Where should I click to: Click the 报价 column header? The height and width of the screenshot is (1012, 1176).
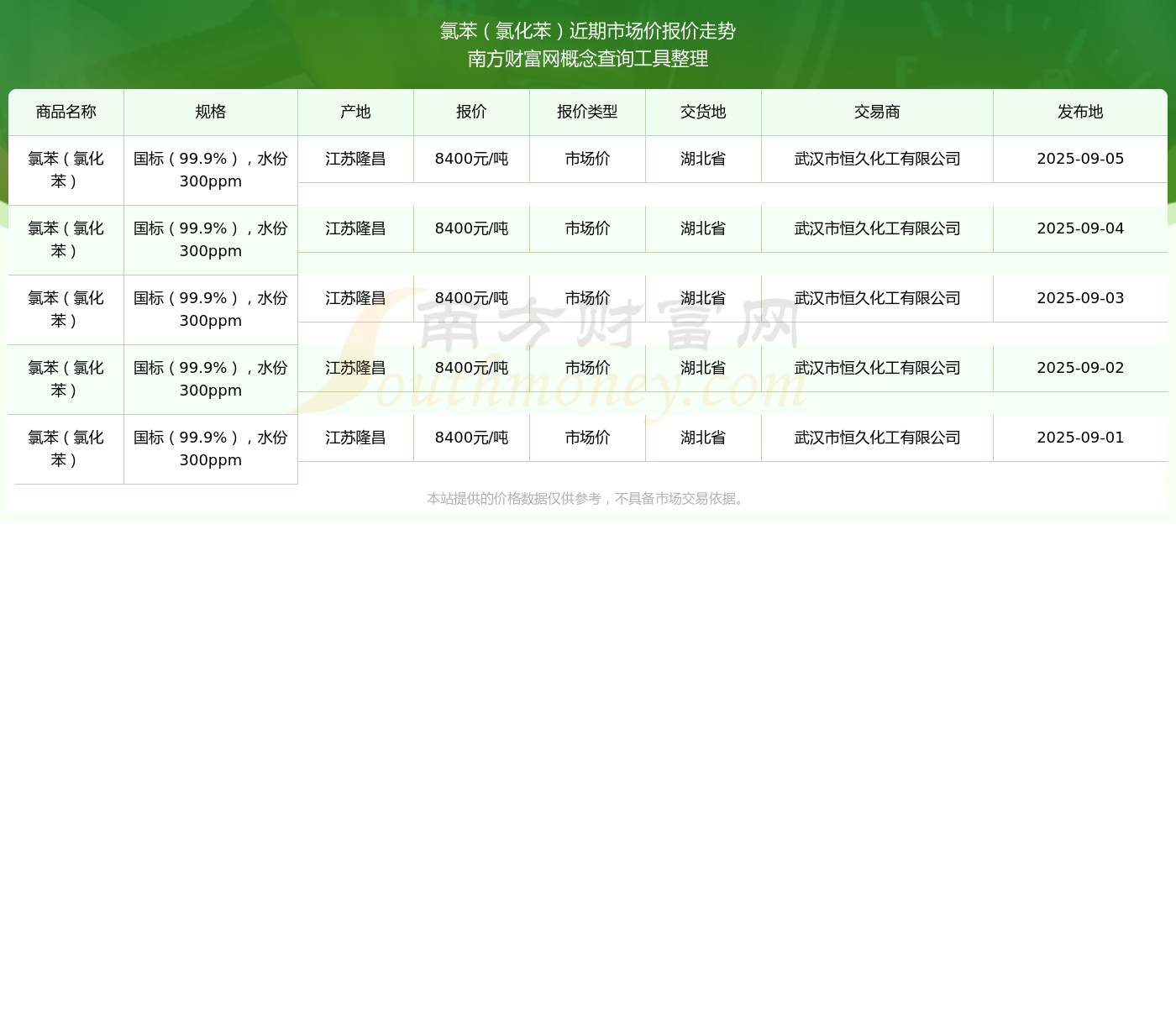coord(472,112)
